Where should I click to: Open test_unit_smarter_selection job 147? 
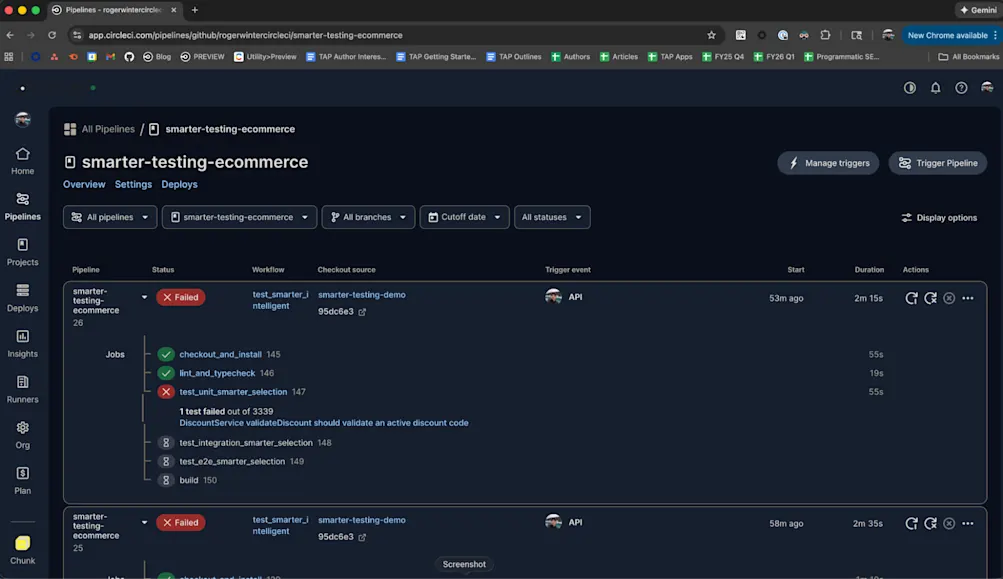pyautogui.click(x=233, y=392)
